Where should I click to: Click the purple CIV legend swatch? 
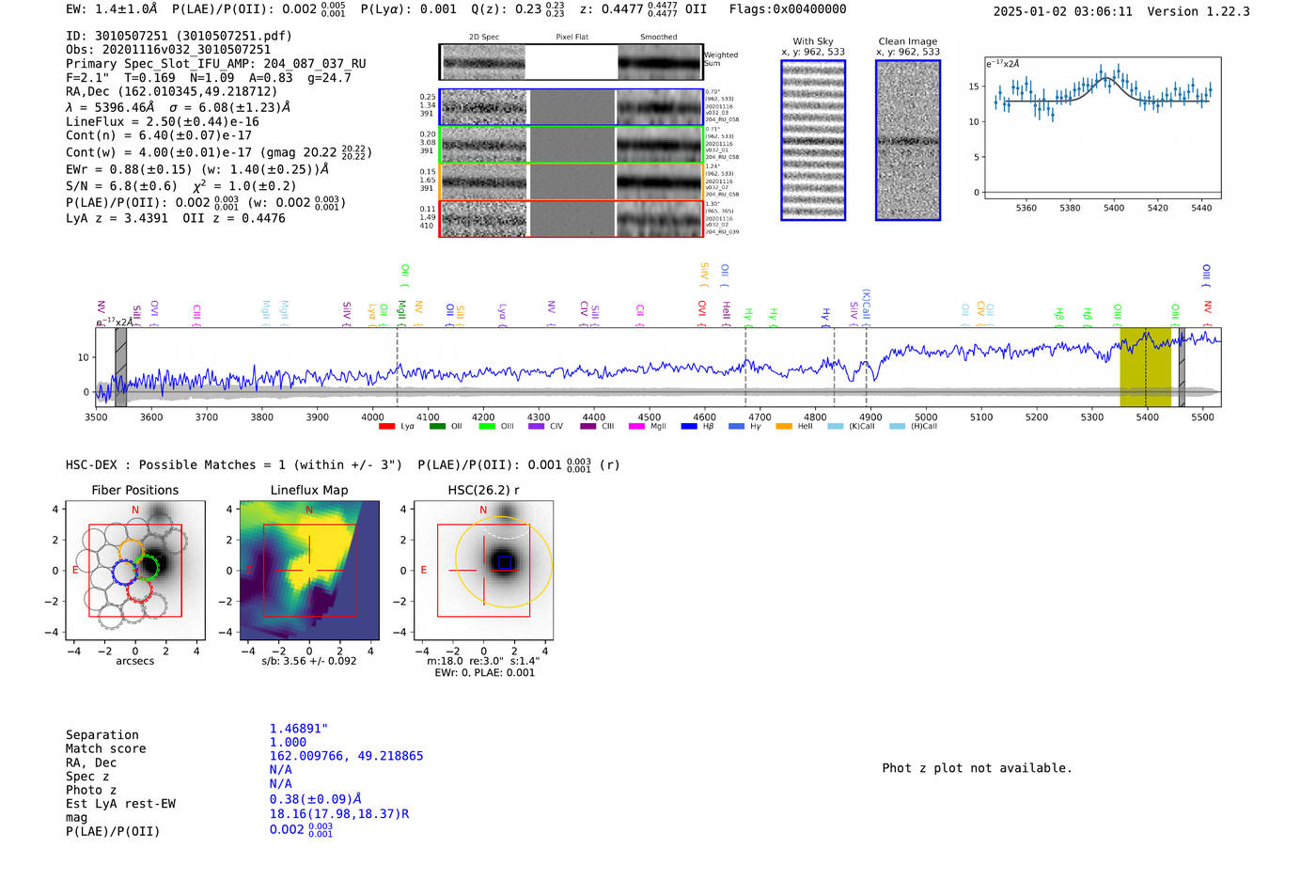point(537,426)
